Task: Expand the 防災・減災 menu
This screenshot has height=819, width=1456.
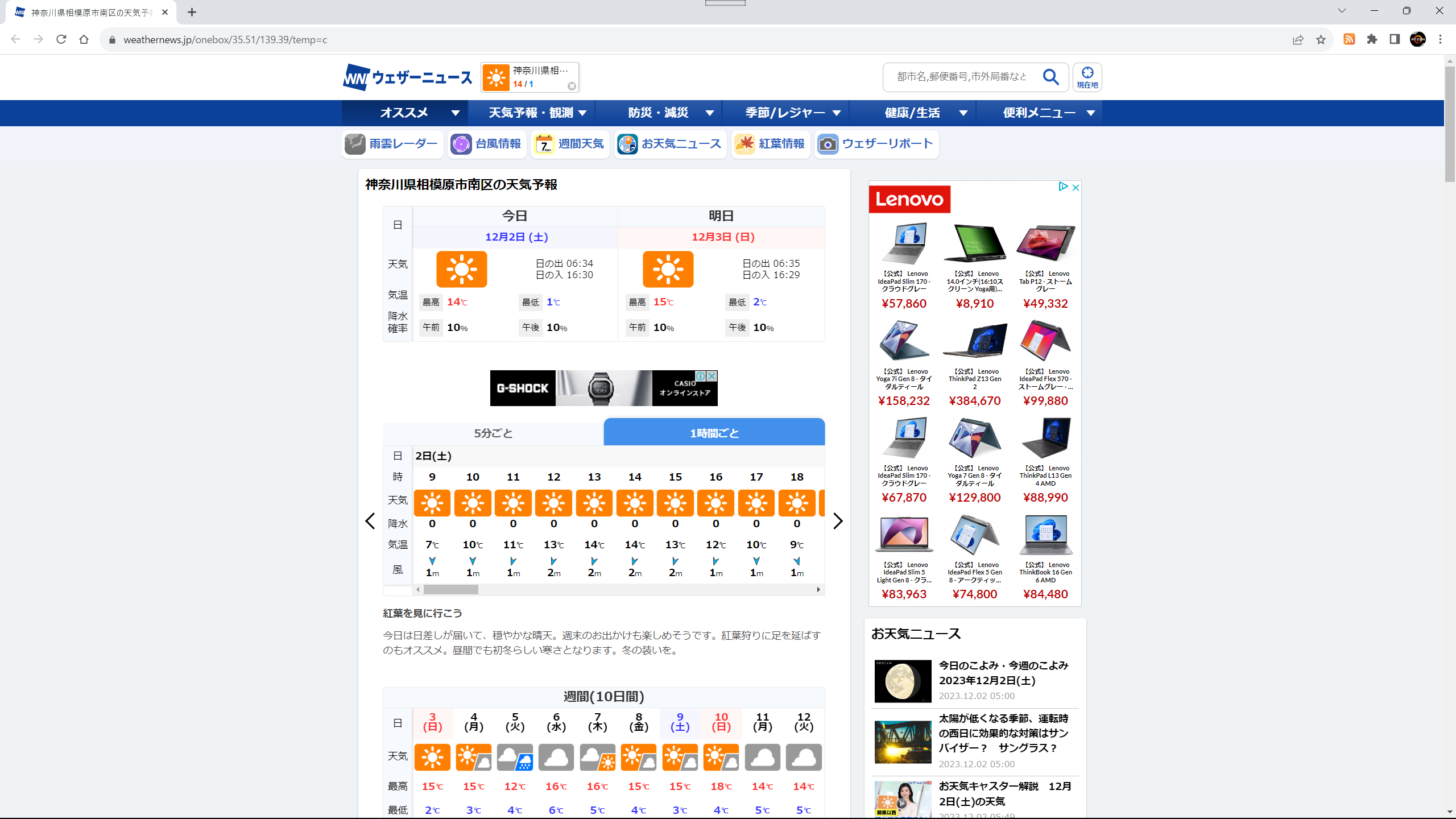Action: [658, 113]
